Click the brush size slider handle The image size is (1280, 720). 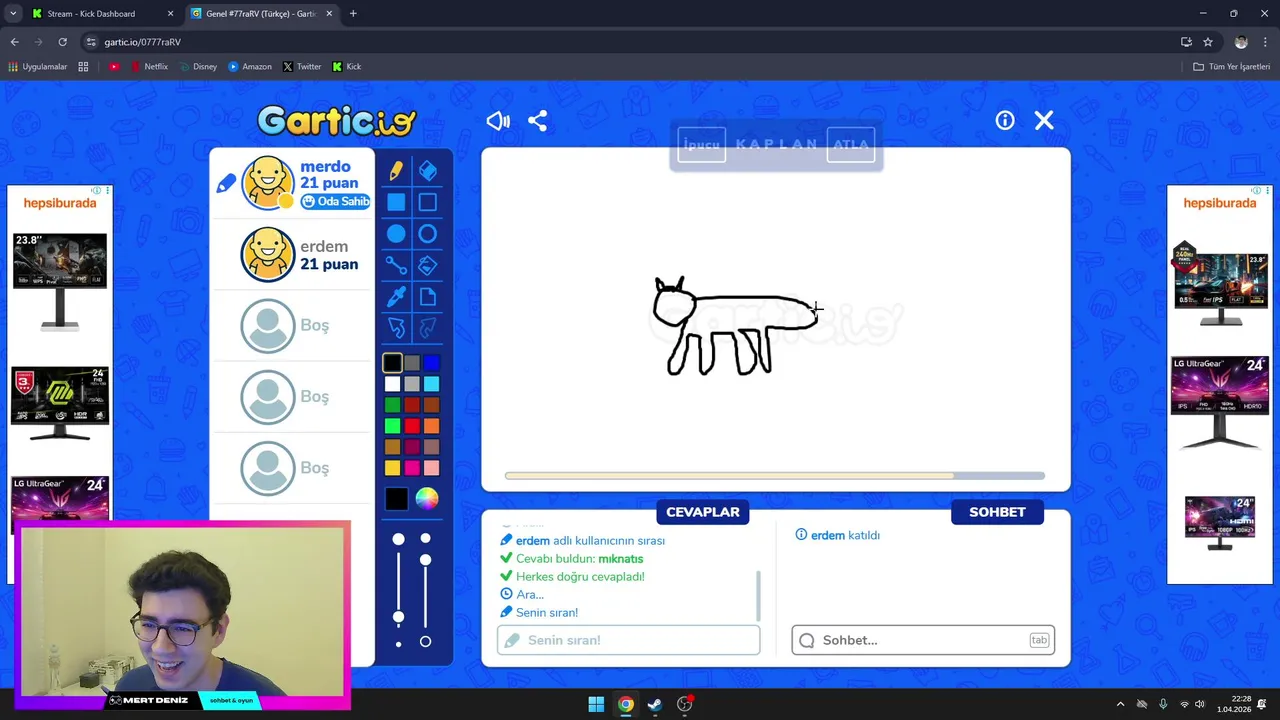tap(399, 617)
